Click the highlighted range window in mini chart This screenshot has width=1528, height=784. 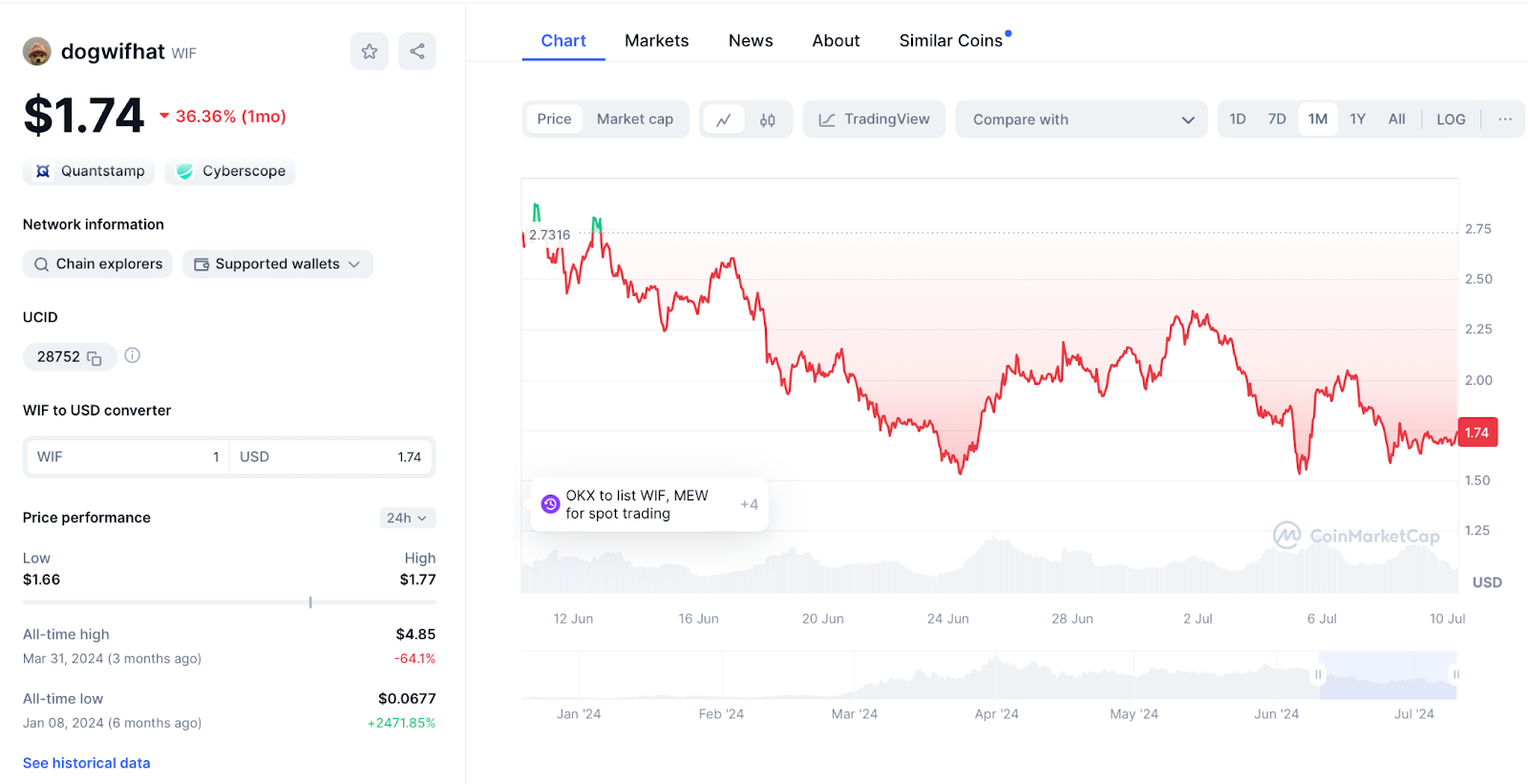pos(1388,675)
